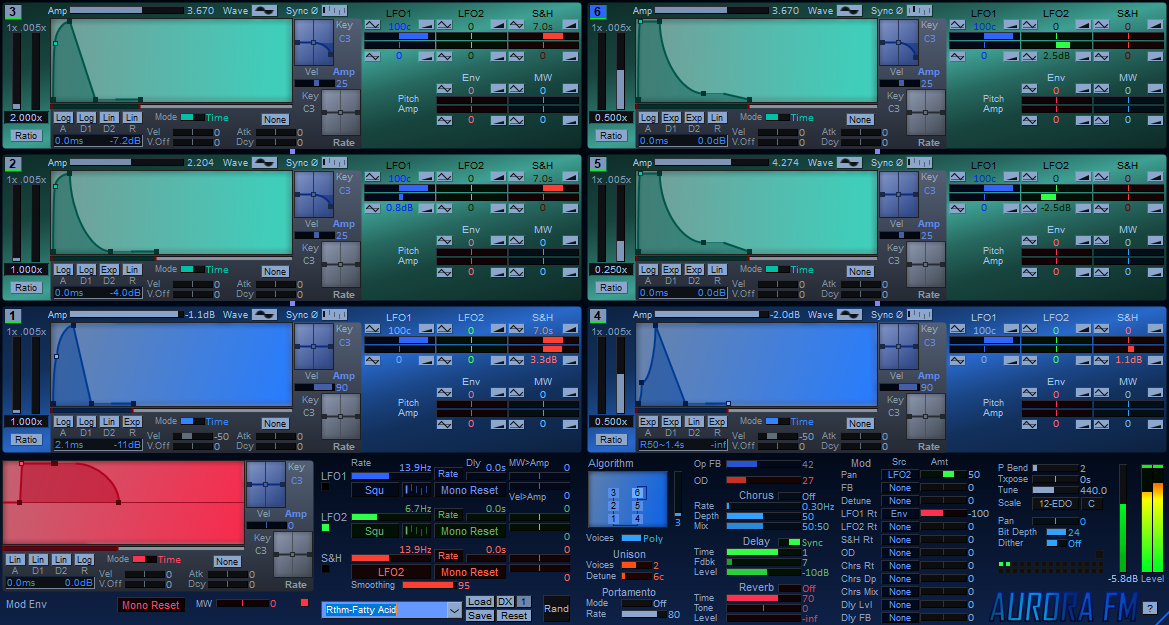This screenshot has height=625, width=1169.
Task: Click operator 2's number badge
Action: 13,163
